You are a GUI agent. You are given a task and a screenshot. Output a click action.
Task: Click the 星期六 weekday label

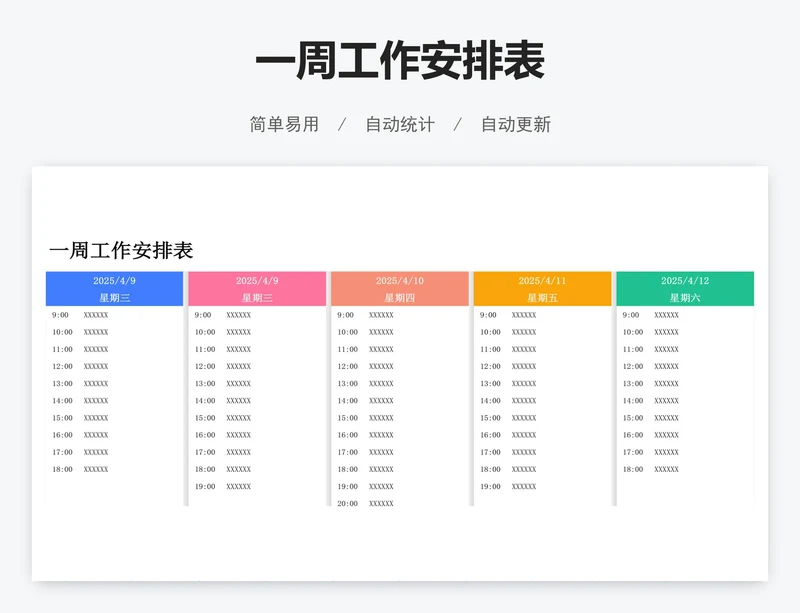coord(685,298)
